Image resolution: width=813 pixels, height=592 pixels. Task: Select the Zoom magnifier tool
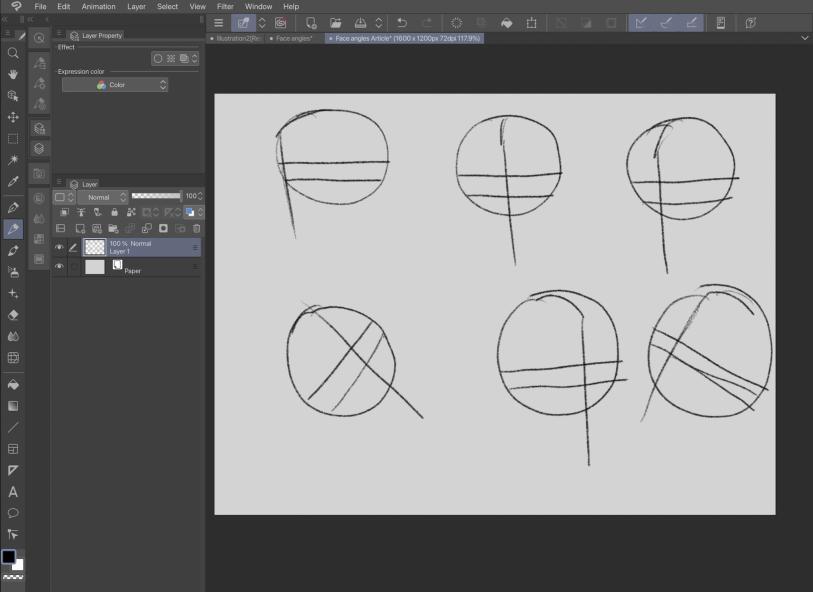(x=13, y=53)
